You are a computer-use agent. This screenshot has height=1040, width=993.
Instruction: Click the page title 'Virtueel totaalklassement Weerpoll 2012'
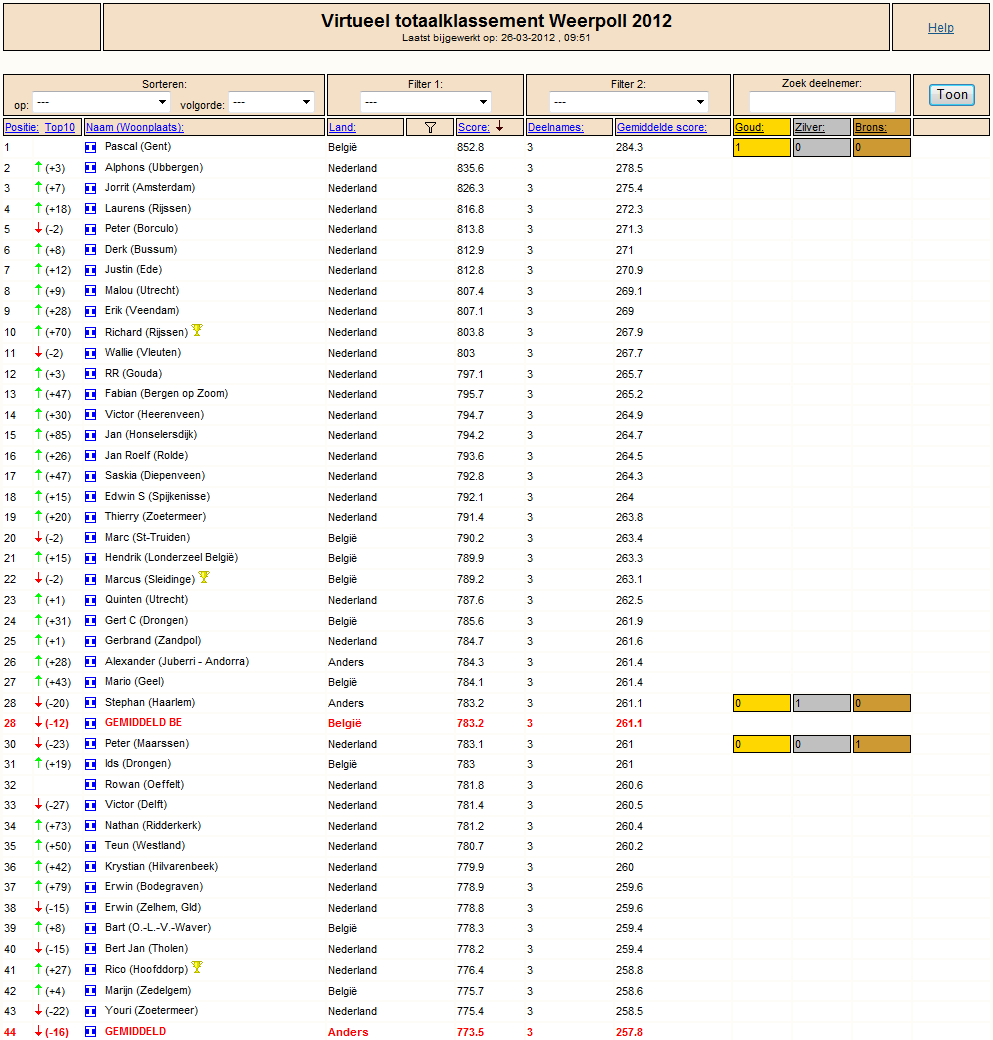(x=496, y=21)
